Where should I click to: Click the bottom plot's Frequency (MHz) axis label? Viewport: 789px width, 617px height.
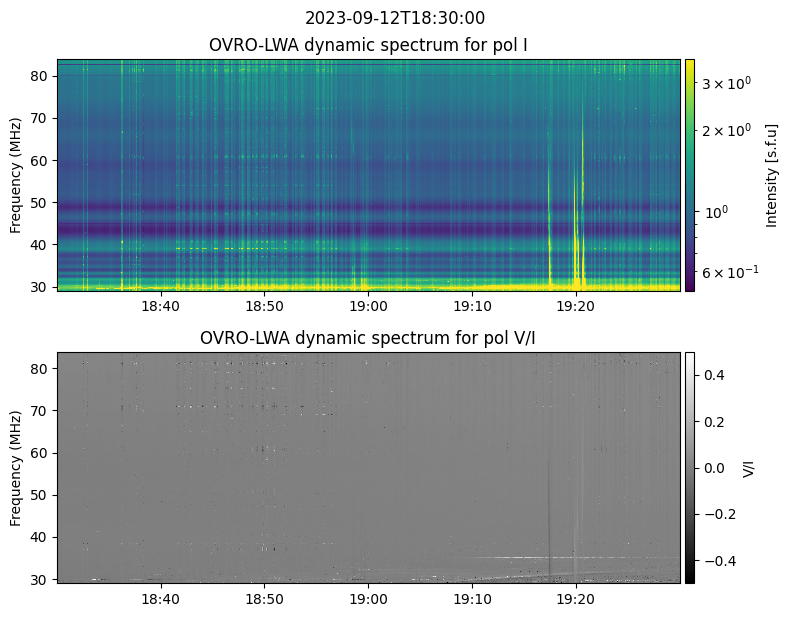[17, 467]
